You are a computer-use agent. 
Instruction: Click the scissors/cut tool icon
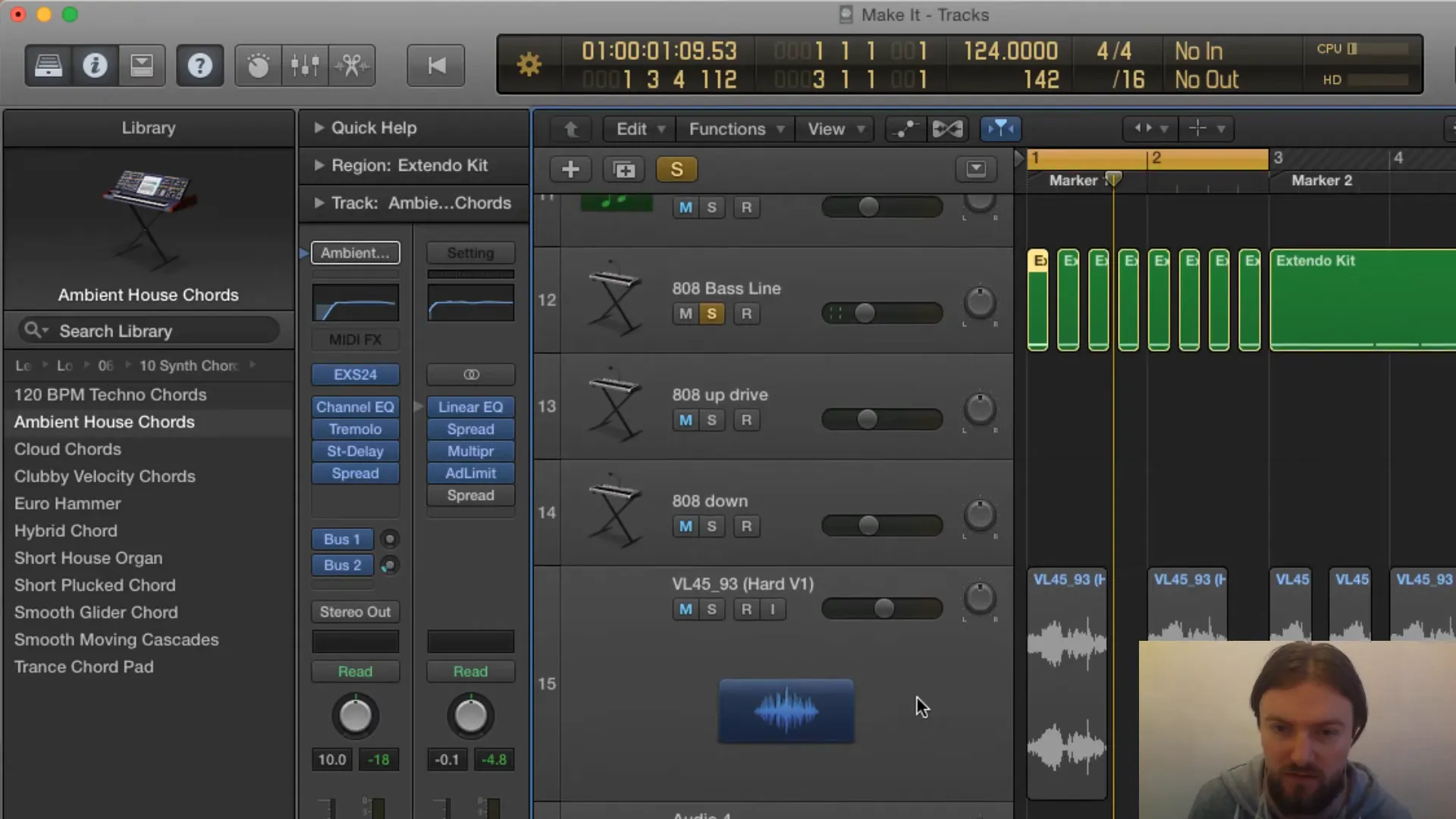352,65
